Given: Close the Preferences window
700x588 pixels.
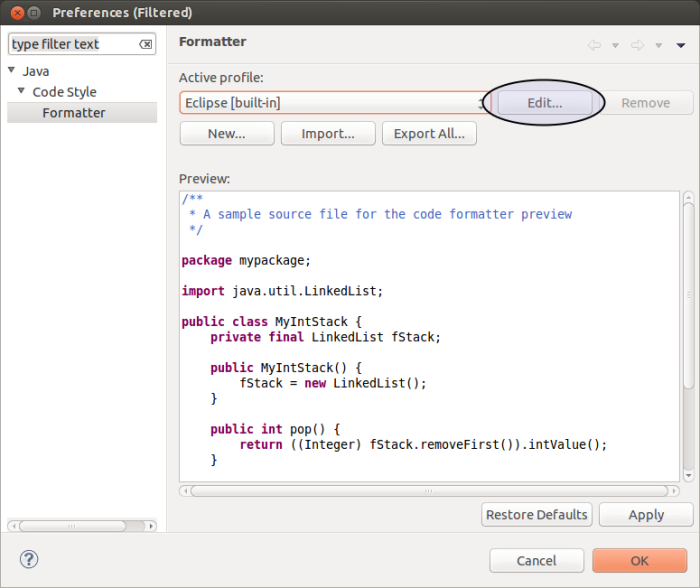Looking at the screenshot, I should coord(17,13).
